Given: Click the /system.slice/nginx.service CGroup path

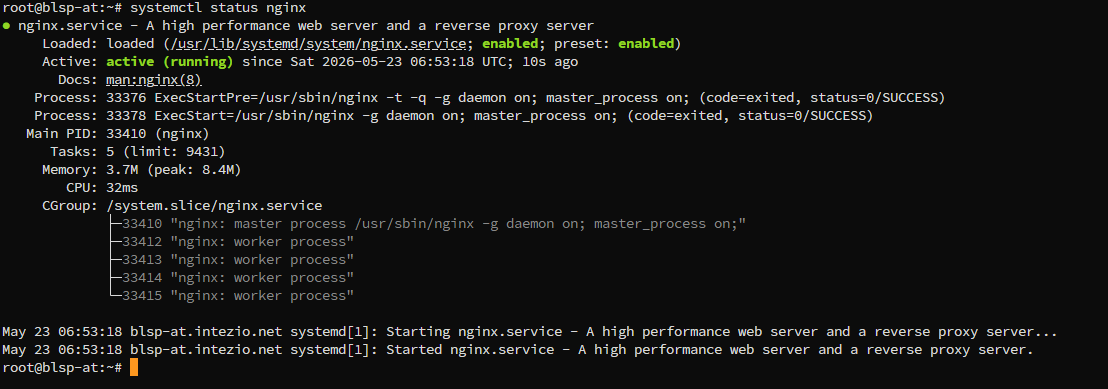Looking at the screenshot, I should click(x=214, y=206).
